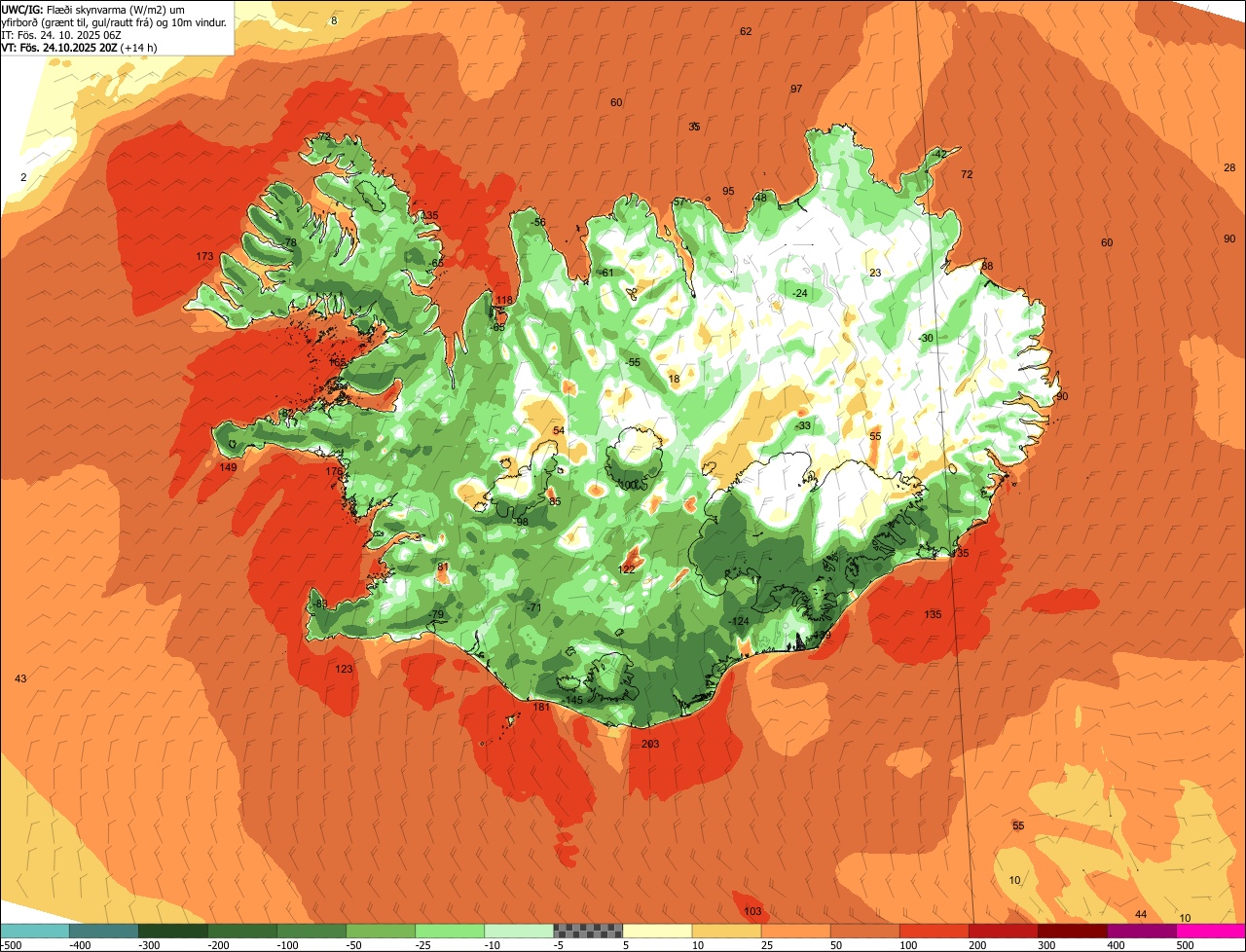Click the map value -30
Image resolution: width=1246 pixels, height=952 pixels.
coord(926,339)
